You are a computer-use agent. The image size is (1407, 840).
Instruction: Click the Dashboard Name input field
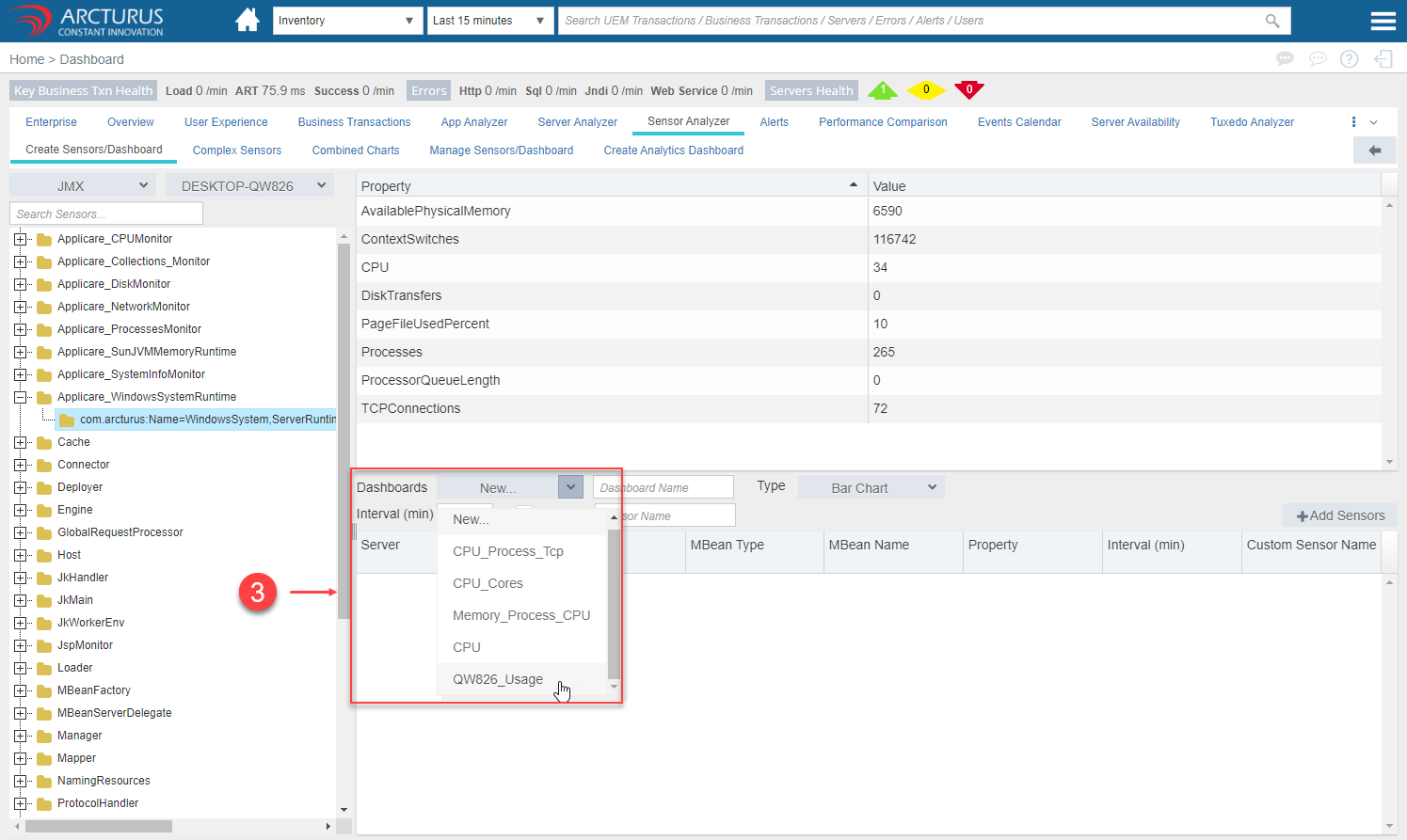(x=664, y=487)
